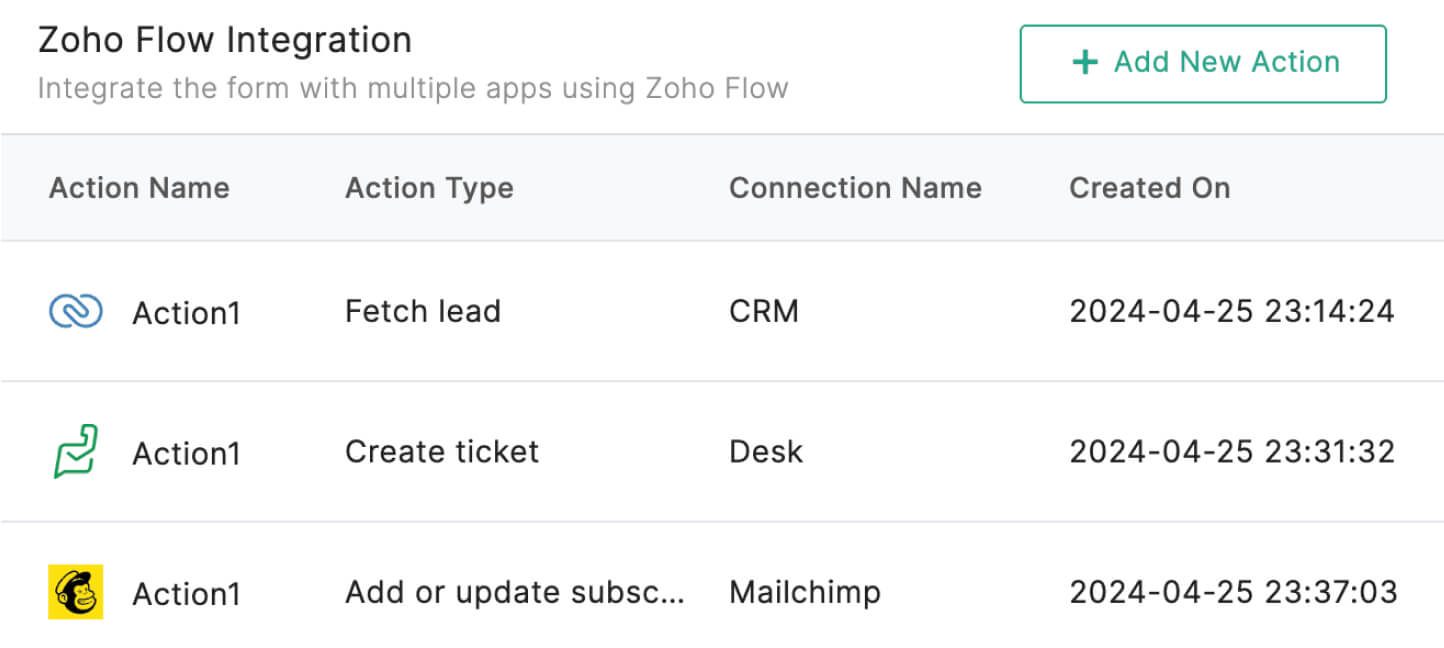Sort by the Action Name column header
Viewport: 1444px width, 648px height.
(139, 188)
